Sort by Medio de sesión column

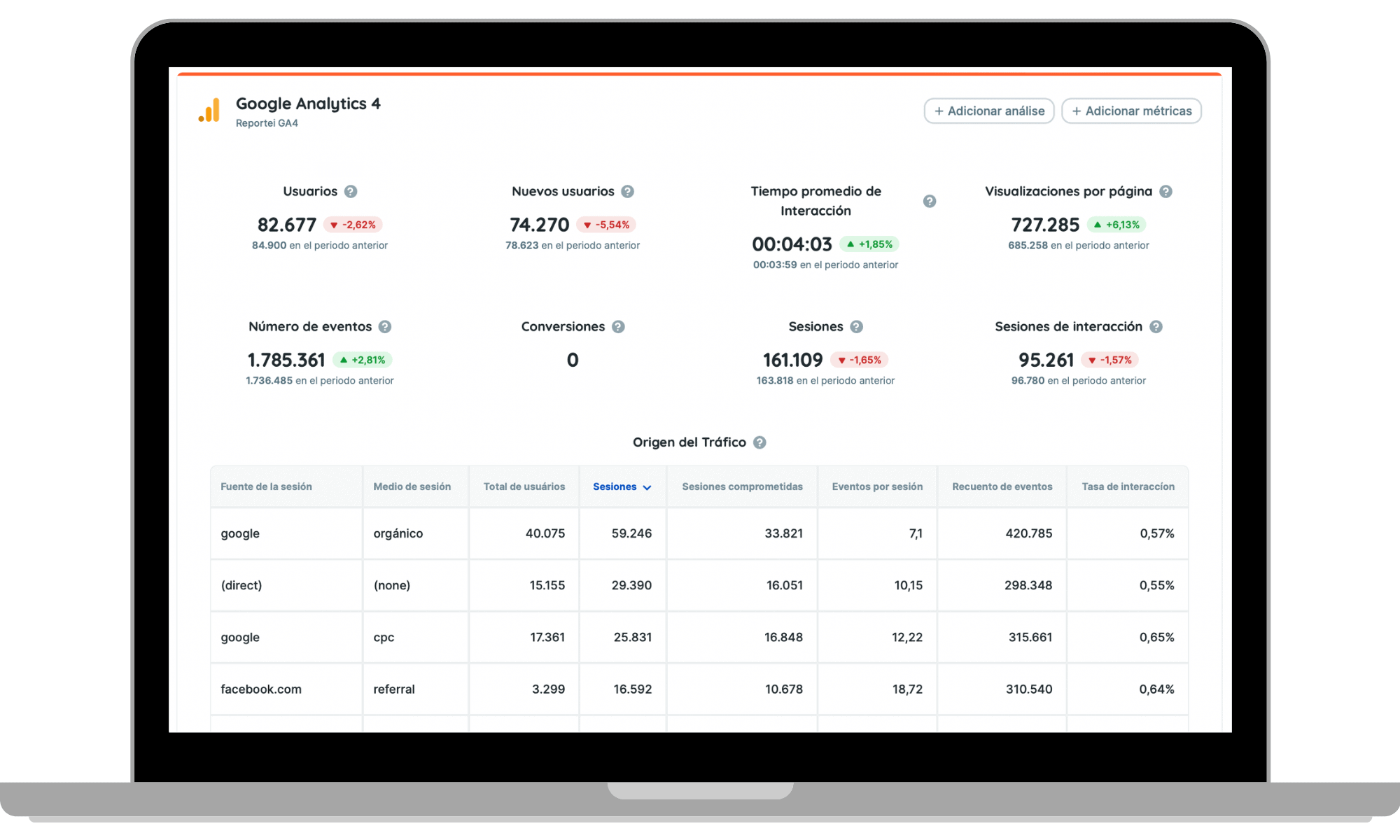412,486
